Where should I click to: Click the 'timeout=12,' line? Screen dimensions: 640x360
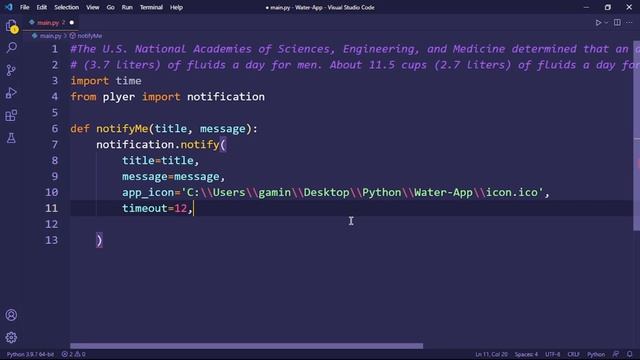(157, 208)
